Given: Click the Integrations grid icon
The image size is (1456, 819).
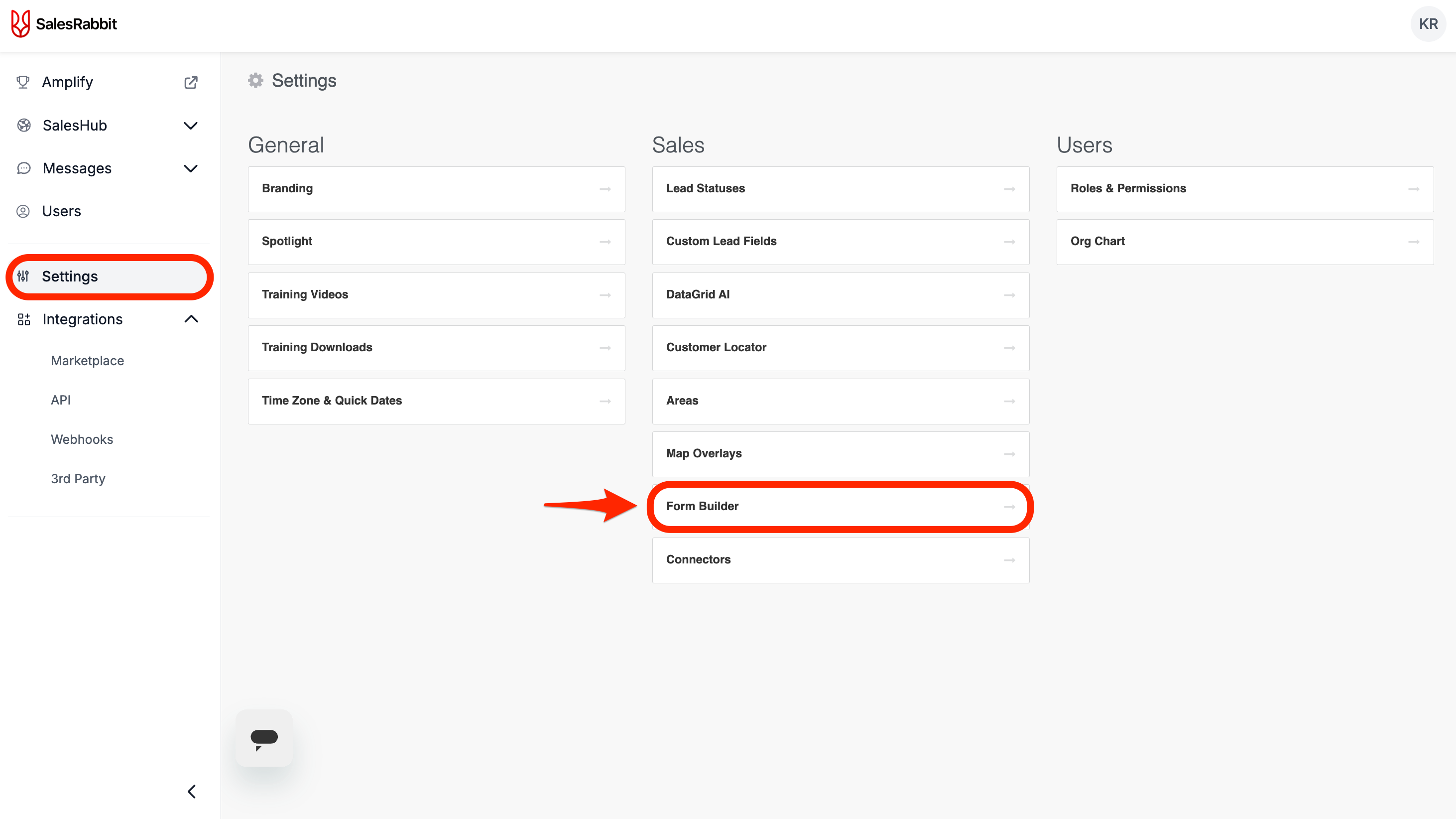Looking at the screenshot, I should [24, 319].
